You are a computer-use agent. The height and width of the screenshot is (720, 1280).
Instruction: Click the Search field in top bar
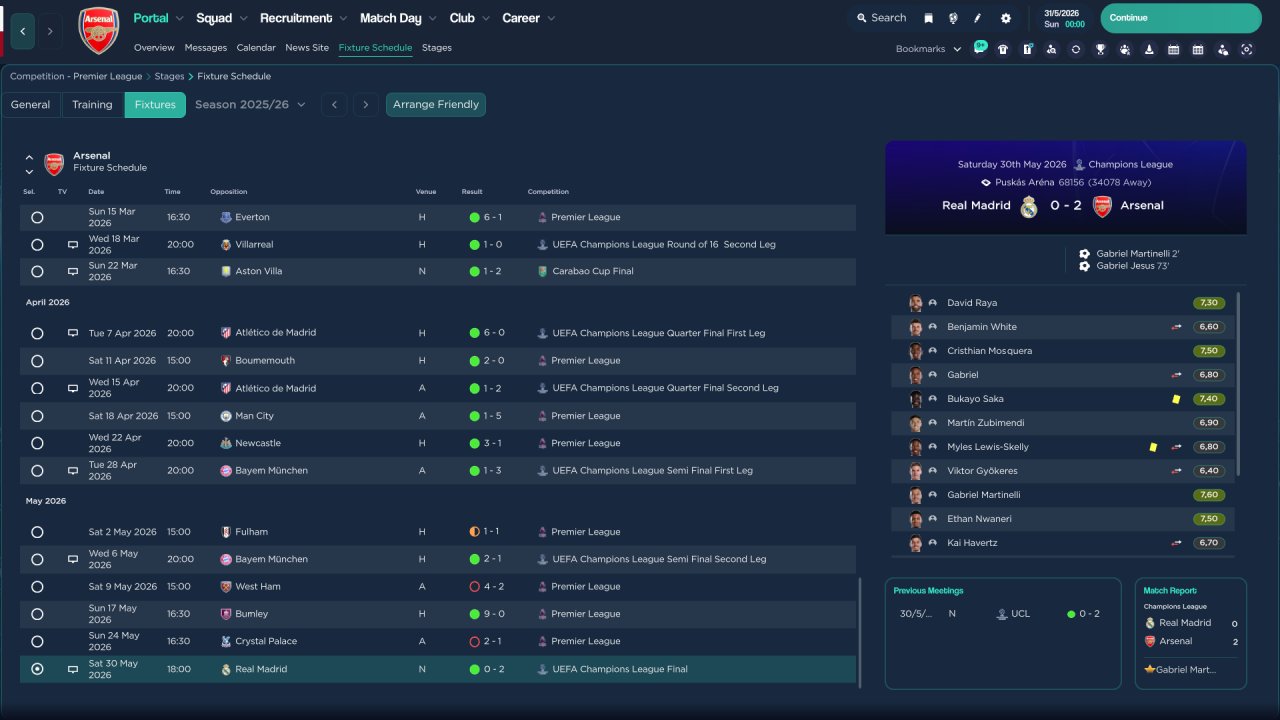pos(881,18)
